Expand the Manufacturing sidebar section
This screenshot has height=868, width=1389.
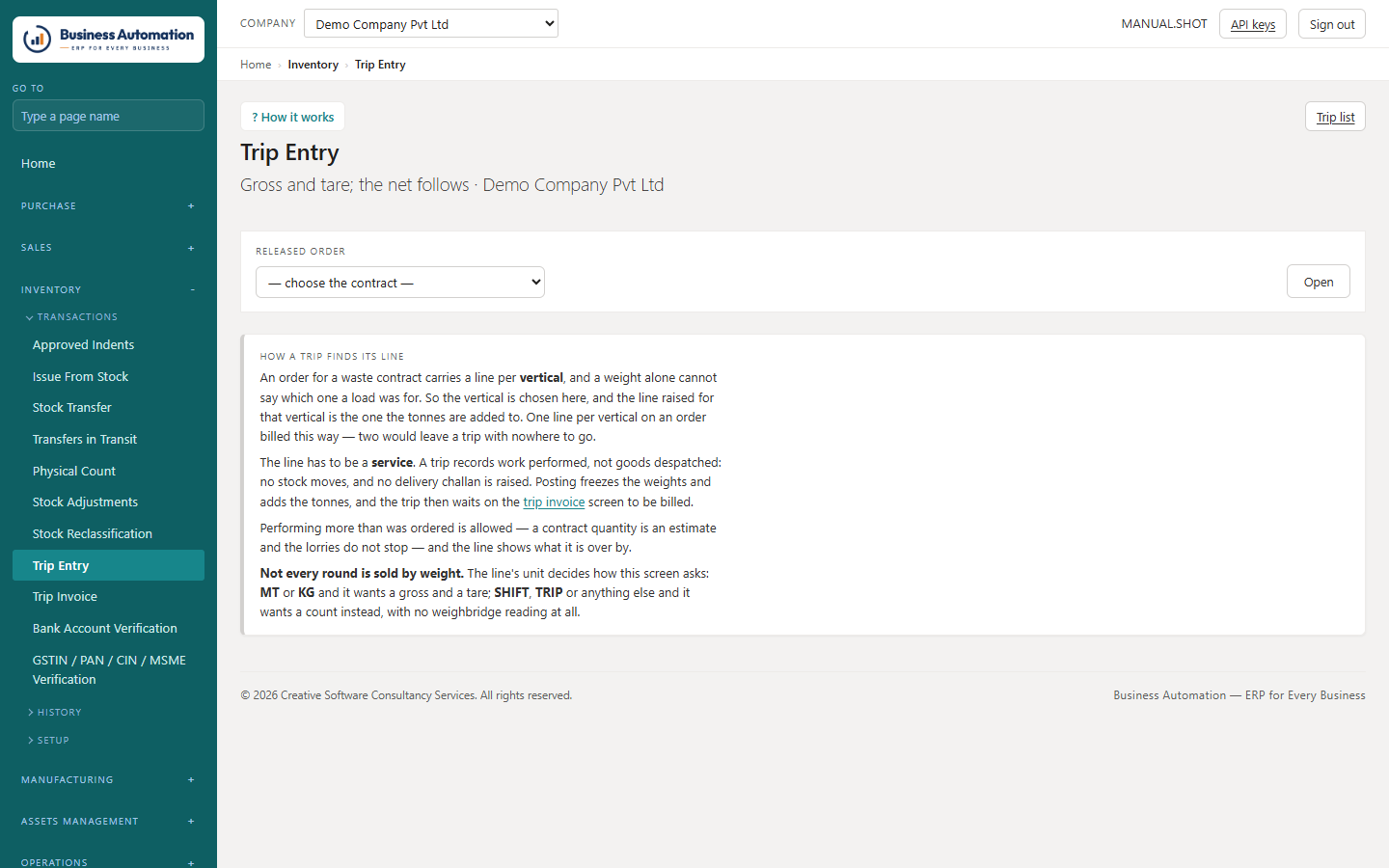108,779
